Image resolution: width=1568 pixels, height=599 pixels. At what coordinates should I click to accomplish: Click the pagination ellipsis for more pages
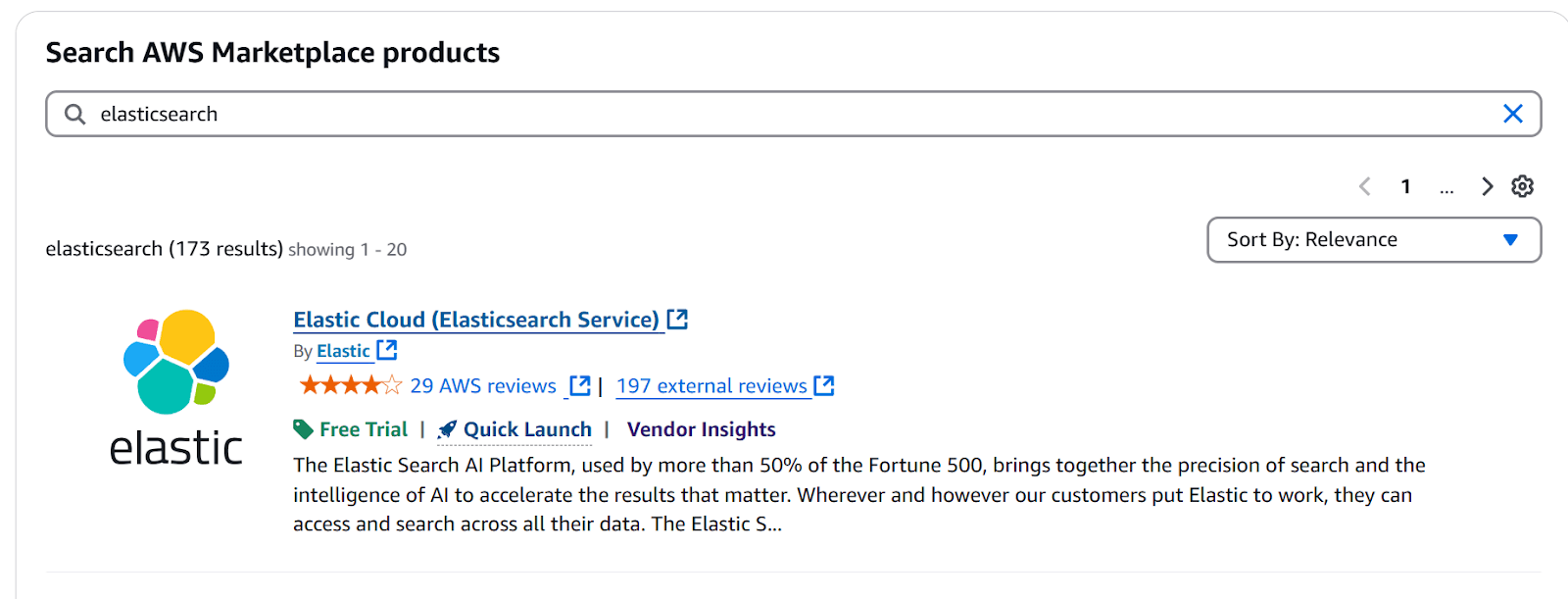coord(1446,187)
